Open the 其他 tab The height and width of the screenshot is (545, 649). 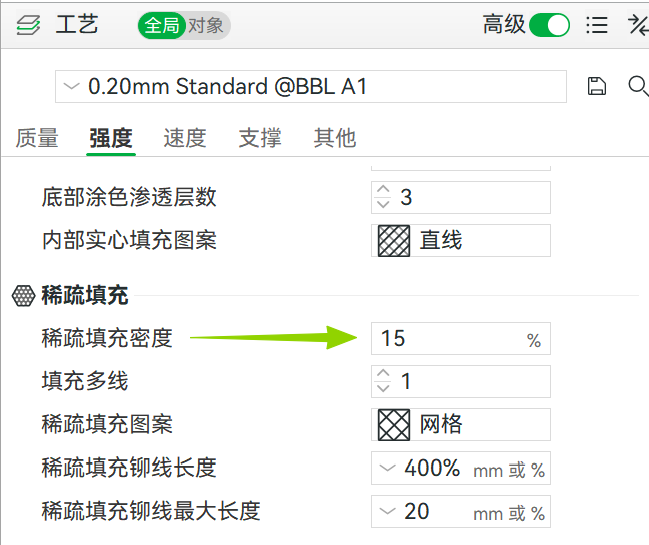(x=334, y=138)
